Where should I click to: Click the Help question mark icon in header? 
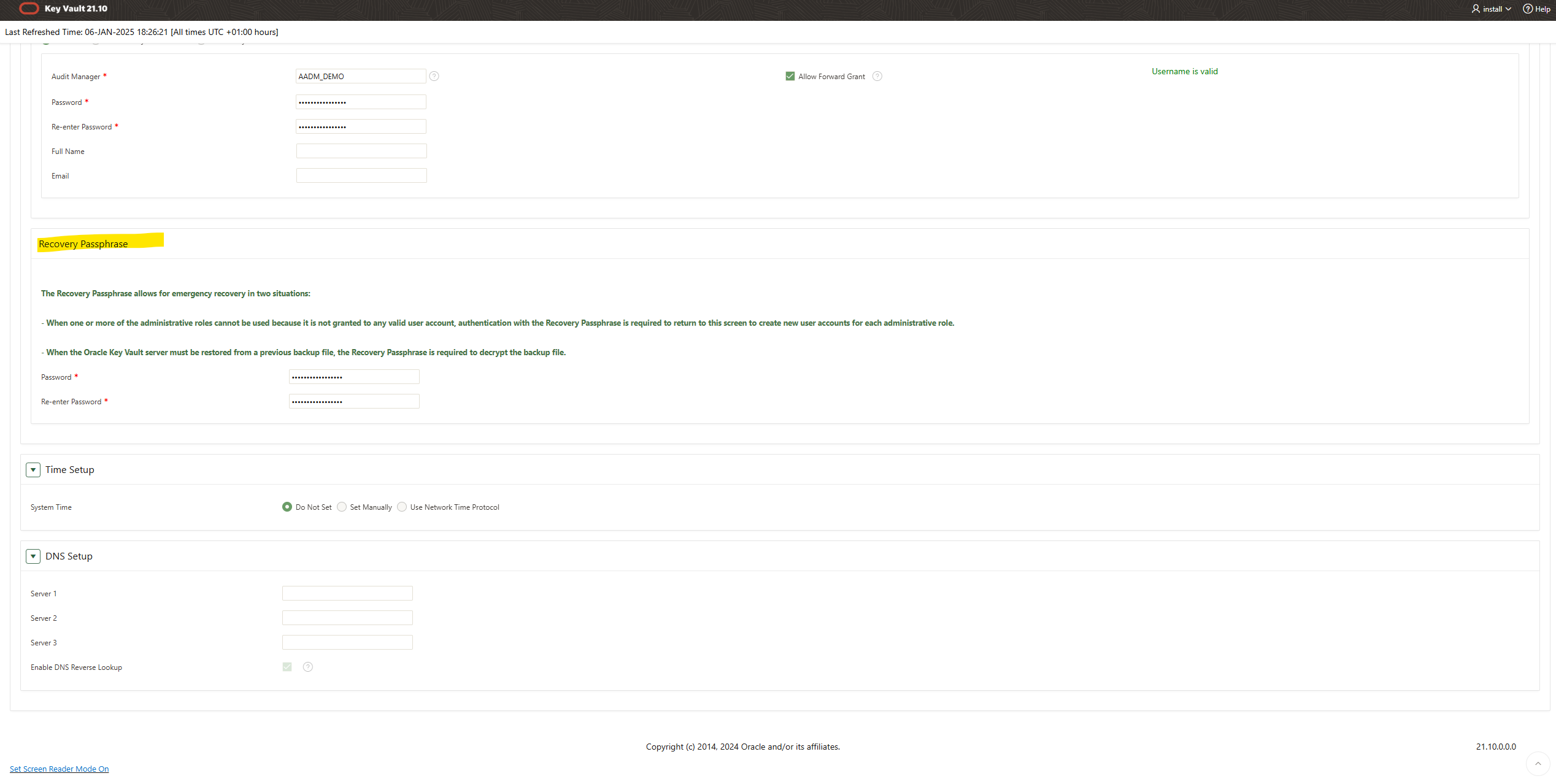pyautogui.click(x=1528, y=9)
